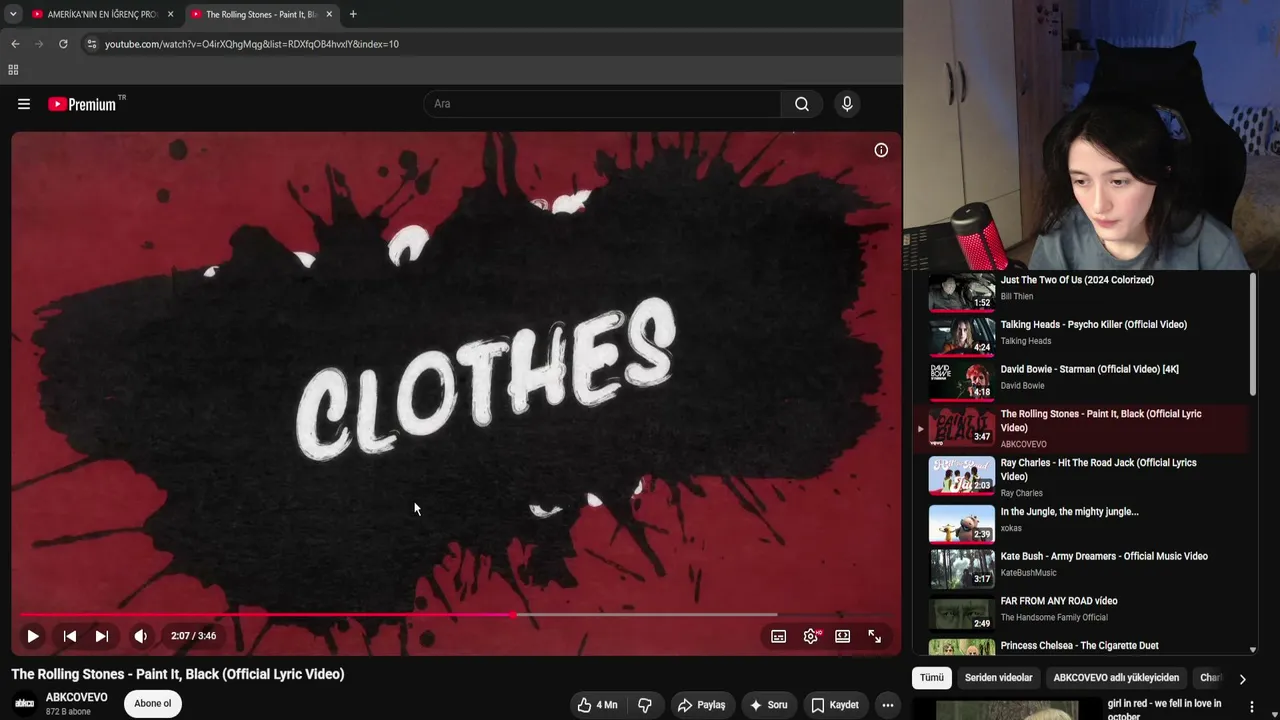
Task: Reload the current YouTube page
Action: pos(63,44)
